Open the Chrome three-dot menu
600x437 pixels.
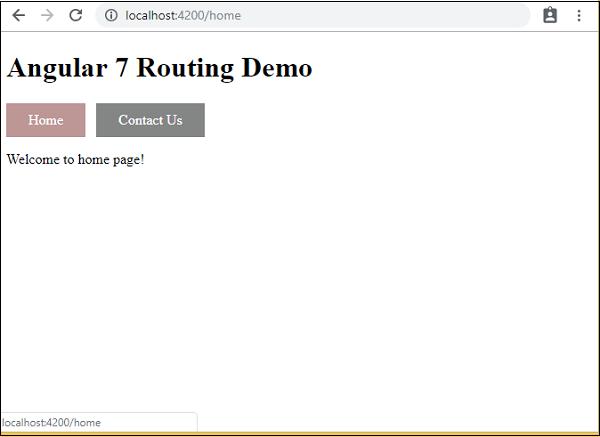click(579, 16)
